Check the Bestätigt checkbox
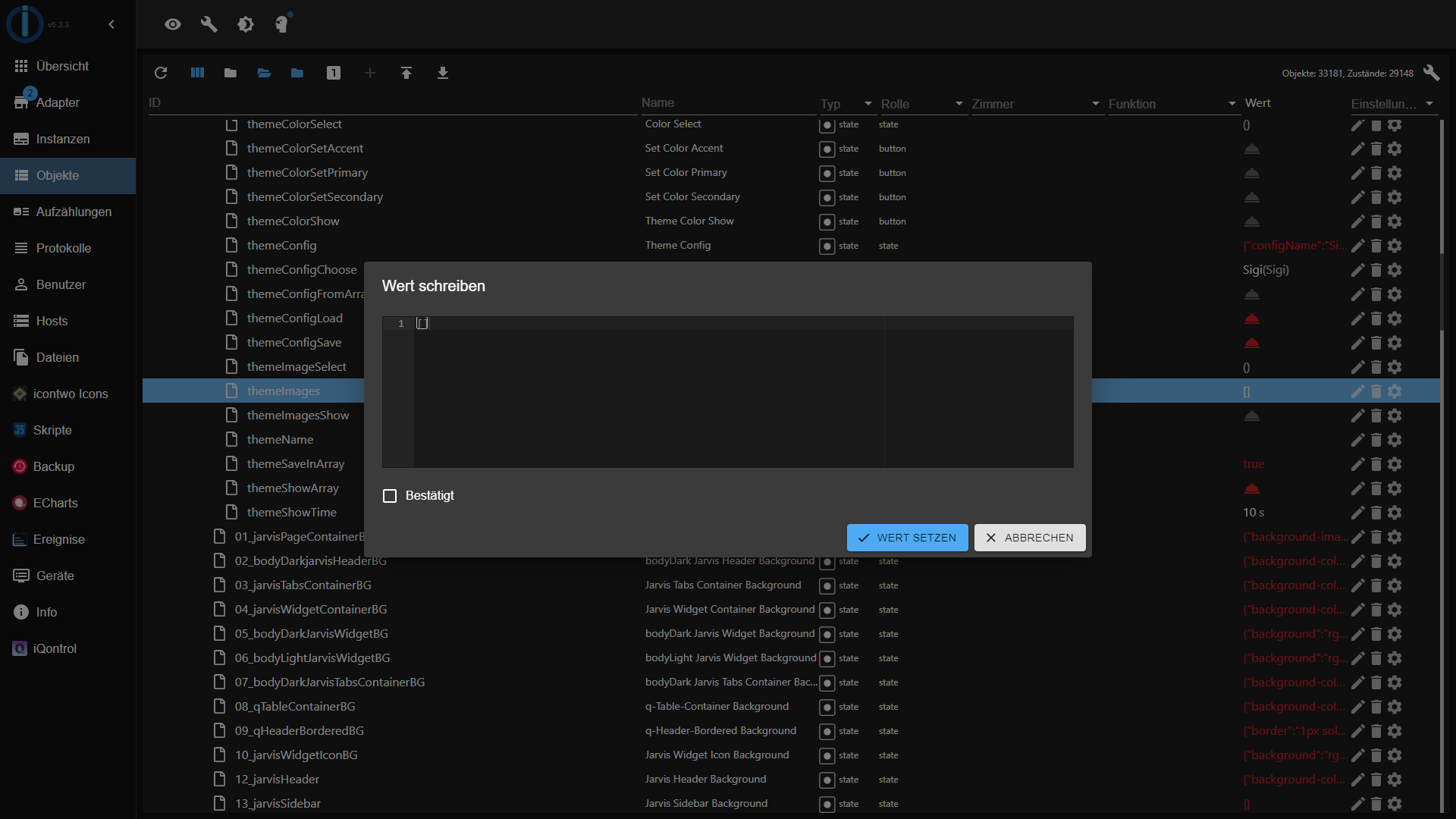The width and height of the screenshot is (1456, 819). [x=390, y=496]
